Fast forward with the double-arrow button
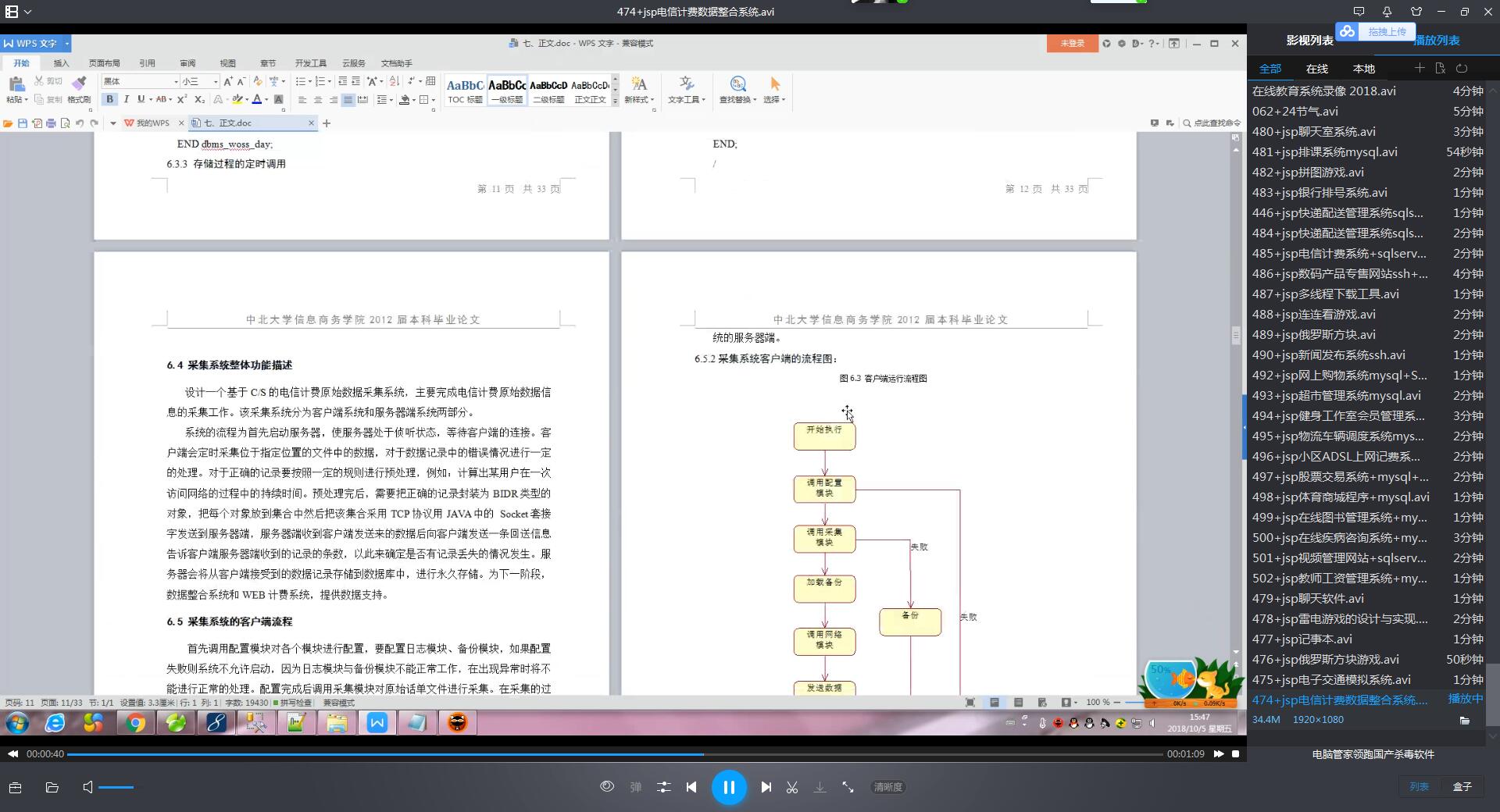Image resolution: width=1500 pixels, height=812 pixels. point(1219,753)
